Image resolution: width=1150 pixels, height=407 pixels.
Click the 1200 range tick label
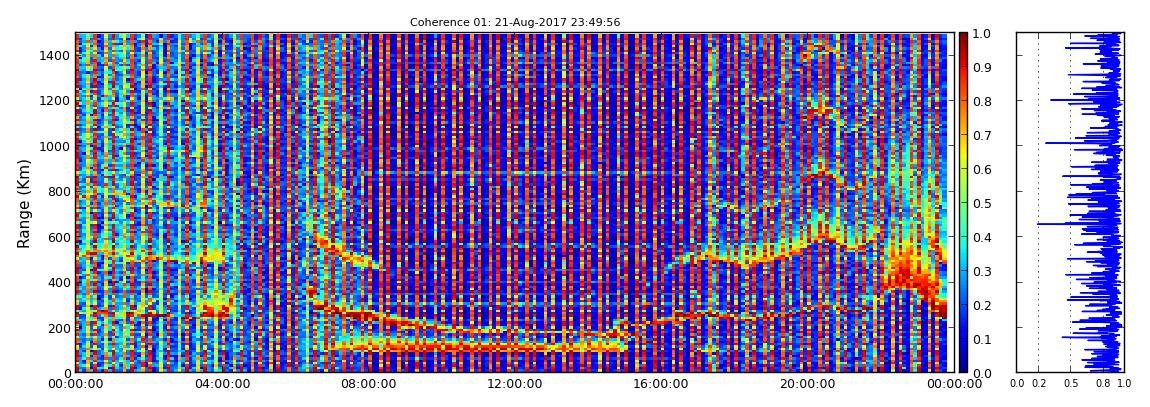coord(56,101)
